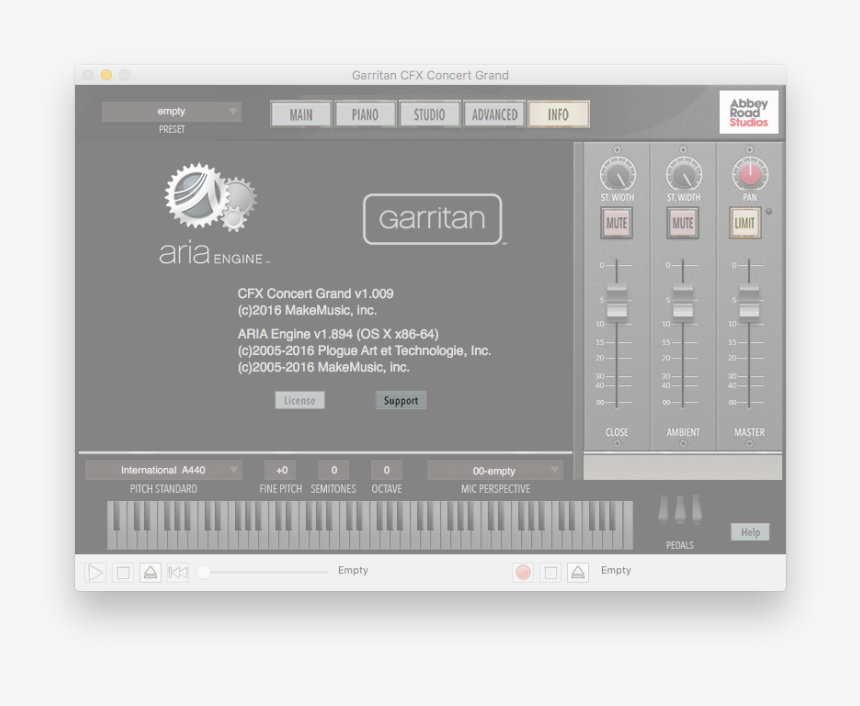Click the Support button
Screen dimensions: 860x706
(x=401, y=400)
